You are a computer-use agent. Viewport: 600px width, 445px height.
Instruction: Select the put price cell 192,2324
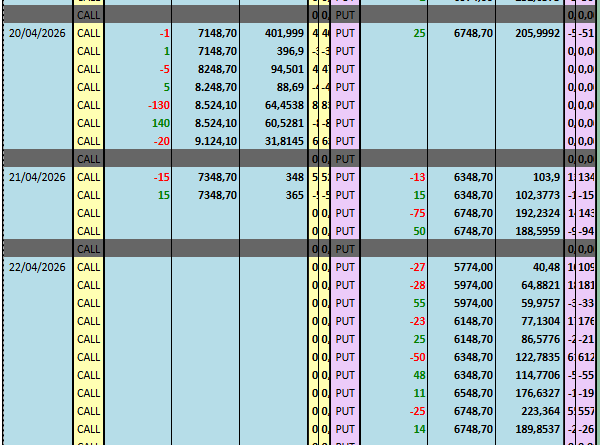click(x=530, y=213)
